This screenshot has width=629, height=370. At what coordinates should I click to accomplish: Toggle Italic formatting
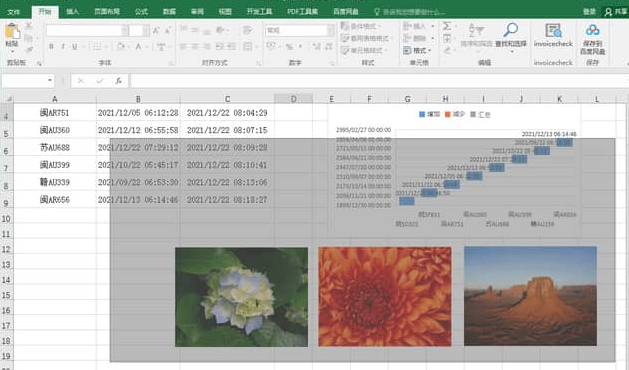click(63, 47)
